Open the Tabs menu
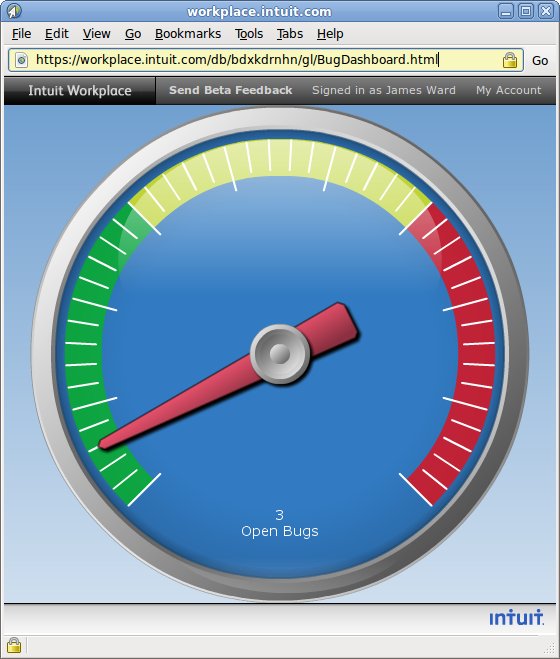Viewport: 560px width, 659px height. click(x=290, y=34)
